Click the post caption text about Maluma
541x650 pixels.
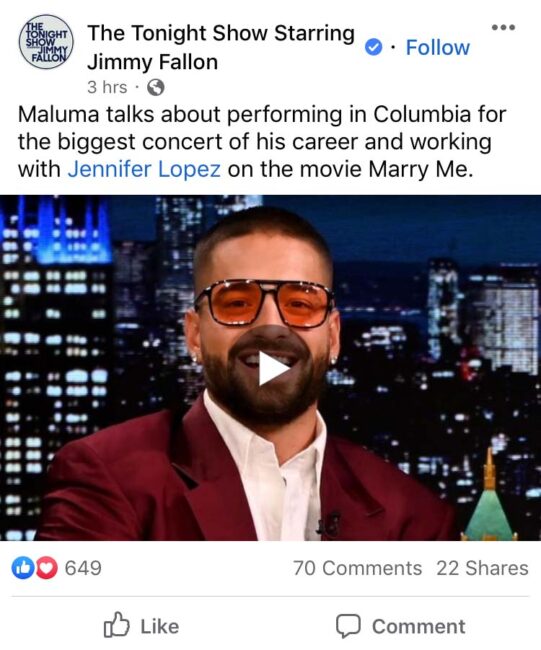[x=262, y=142]
